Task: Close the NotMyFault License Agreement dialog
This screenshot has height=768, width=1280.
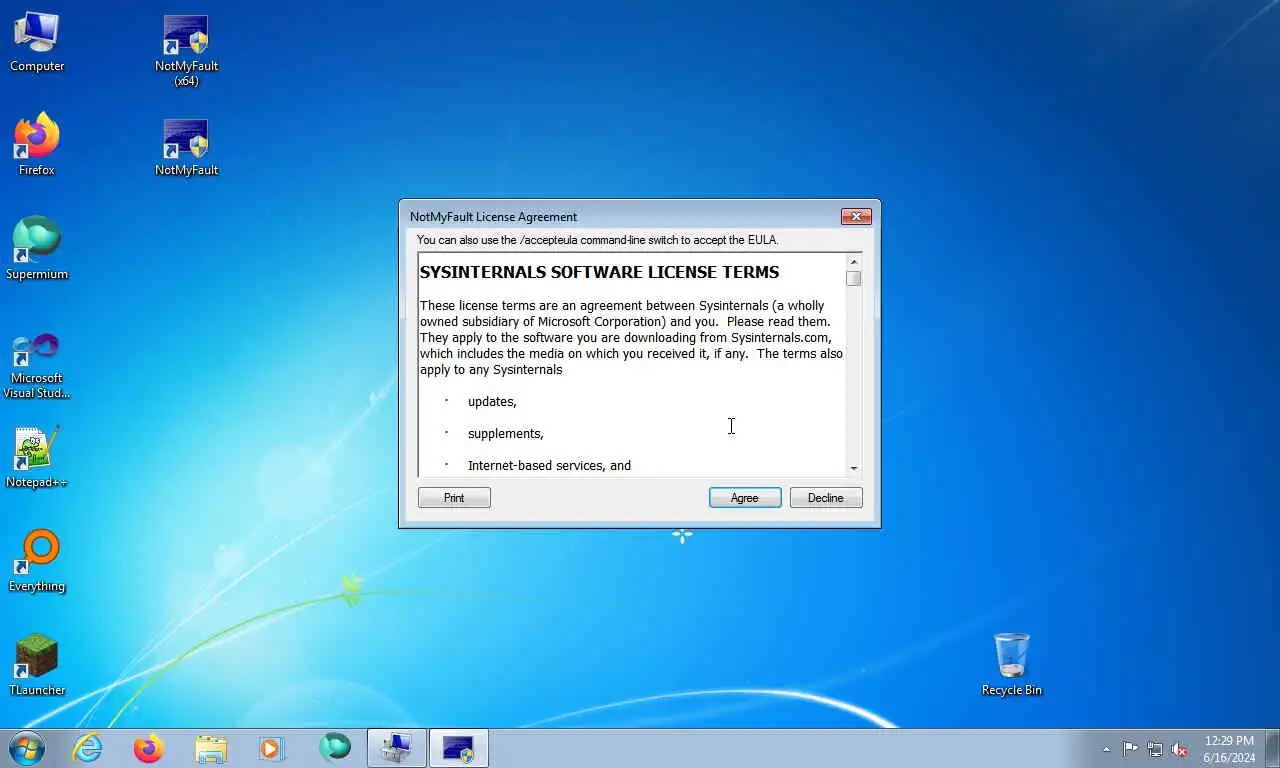Action: pyautogui.click(x=856, y=216)
